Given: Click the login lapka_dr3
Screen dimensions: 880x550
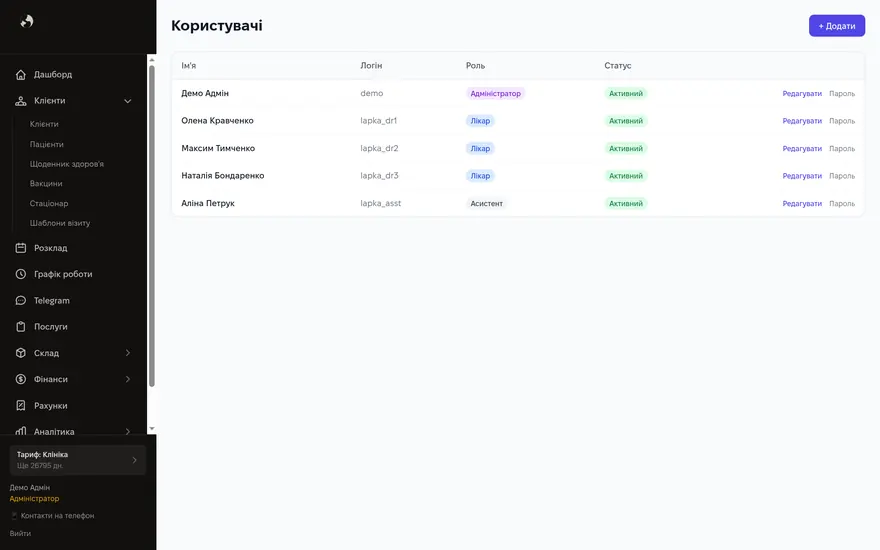Looking at the screenshot, I should (379, 176).
